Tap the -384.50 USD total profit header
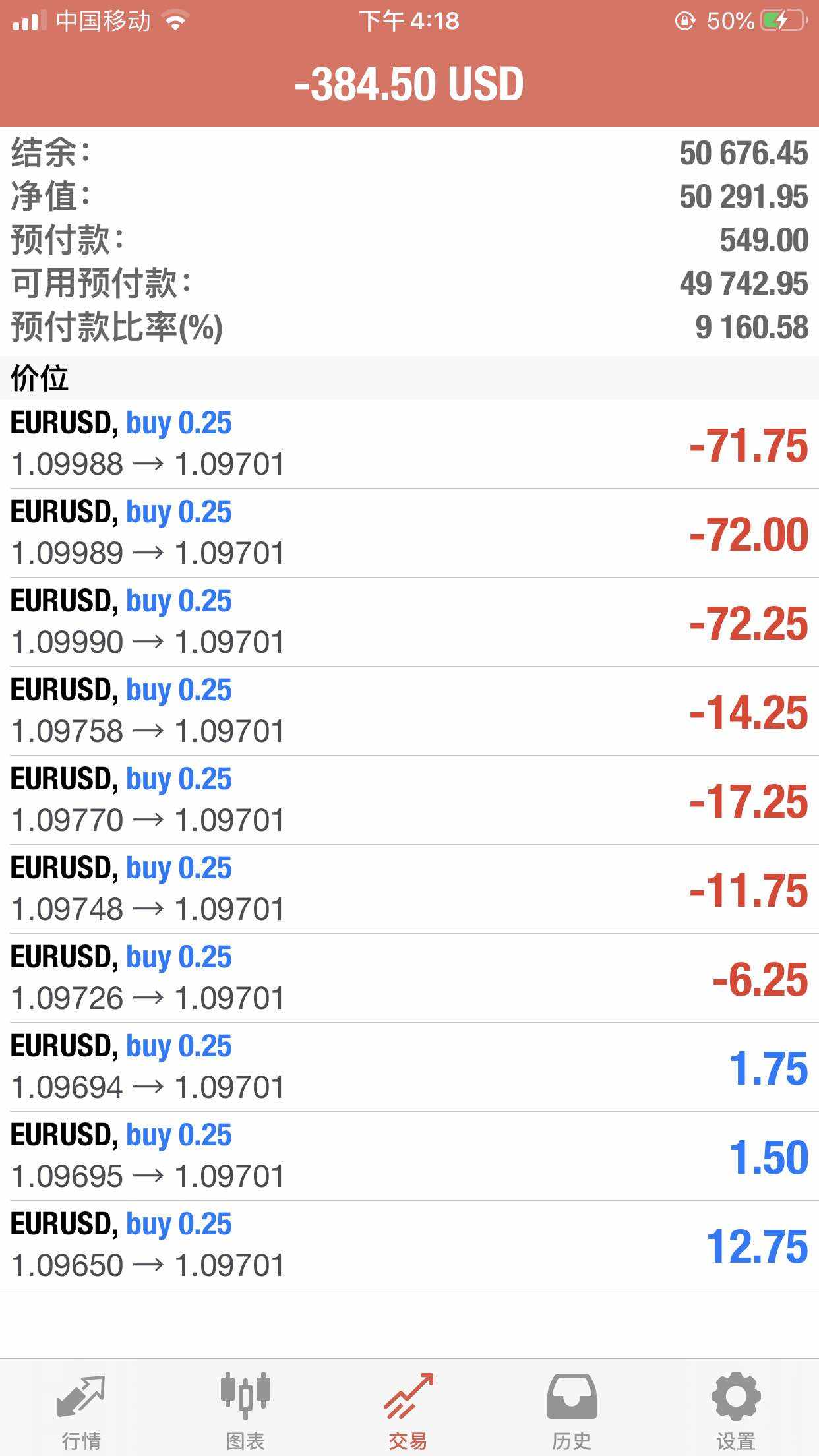 tap(409, 84)
